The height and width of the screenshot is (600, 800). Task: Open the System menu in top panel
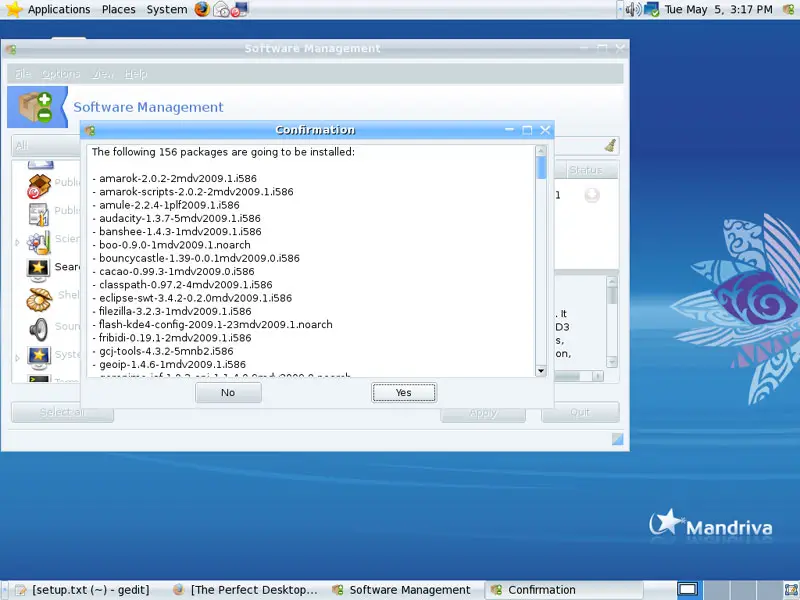(167, 9)
